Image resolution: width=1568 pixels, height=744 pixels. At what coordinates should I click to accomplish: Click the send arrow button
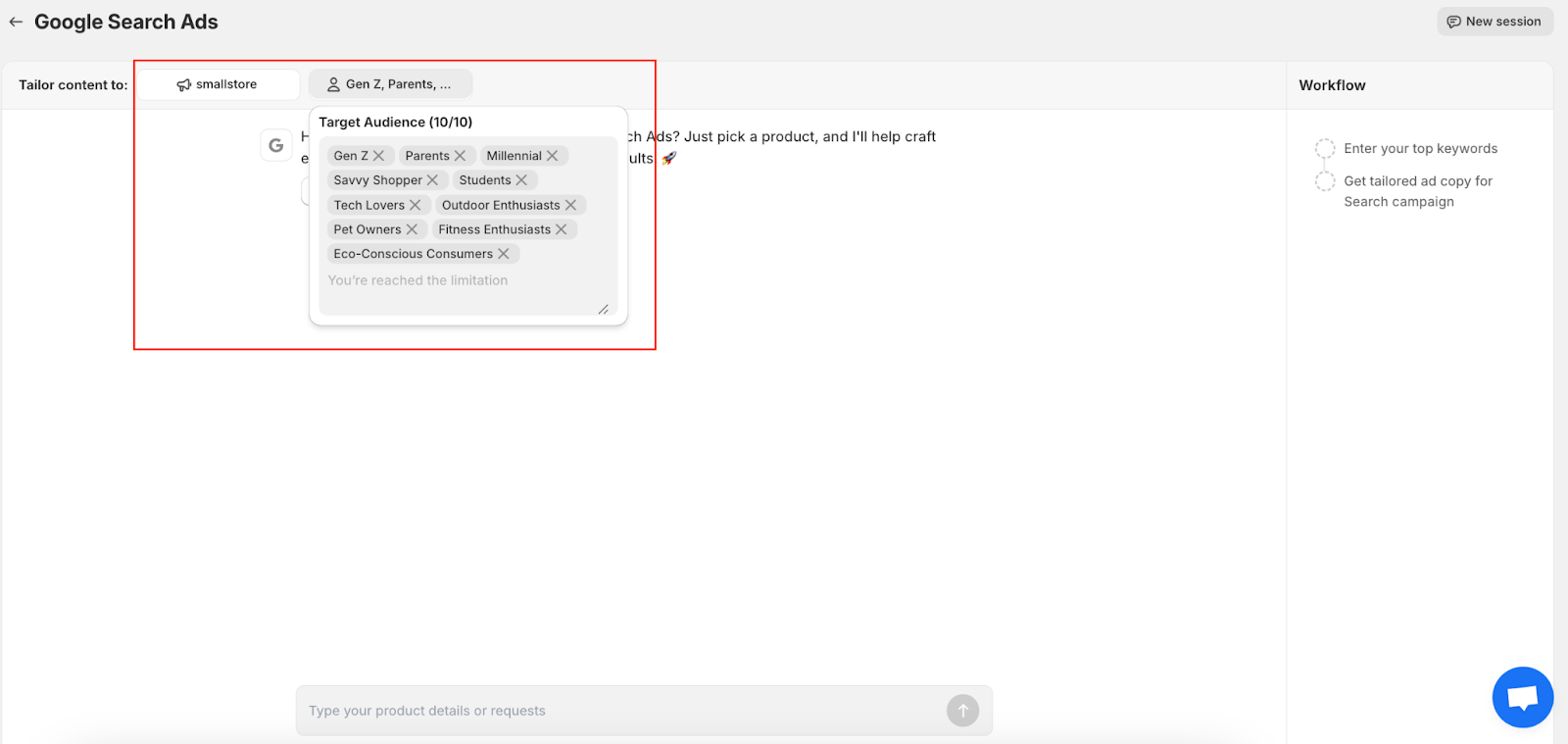(963, 711)
